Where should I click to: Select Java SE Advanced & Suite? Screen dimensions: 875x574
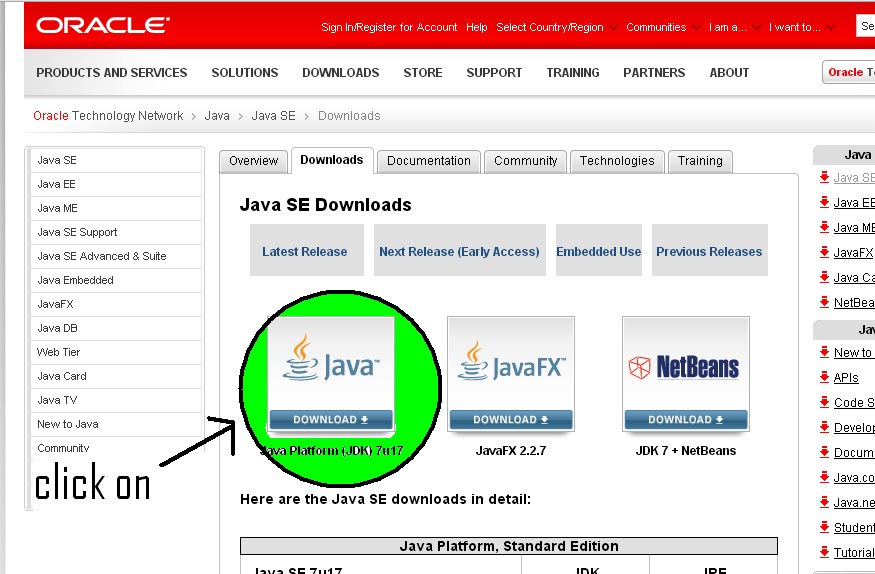pyautogui.click(x=116, y=256)
